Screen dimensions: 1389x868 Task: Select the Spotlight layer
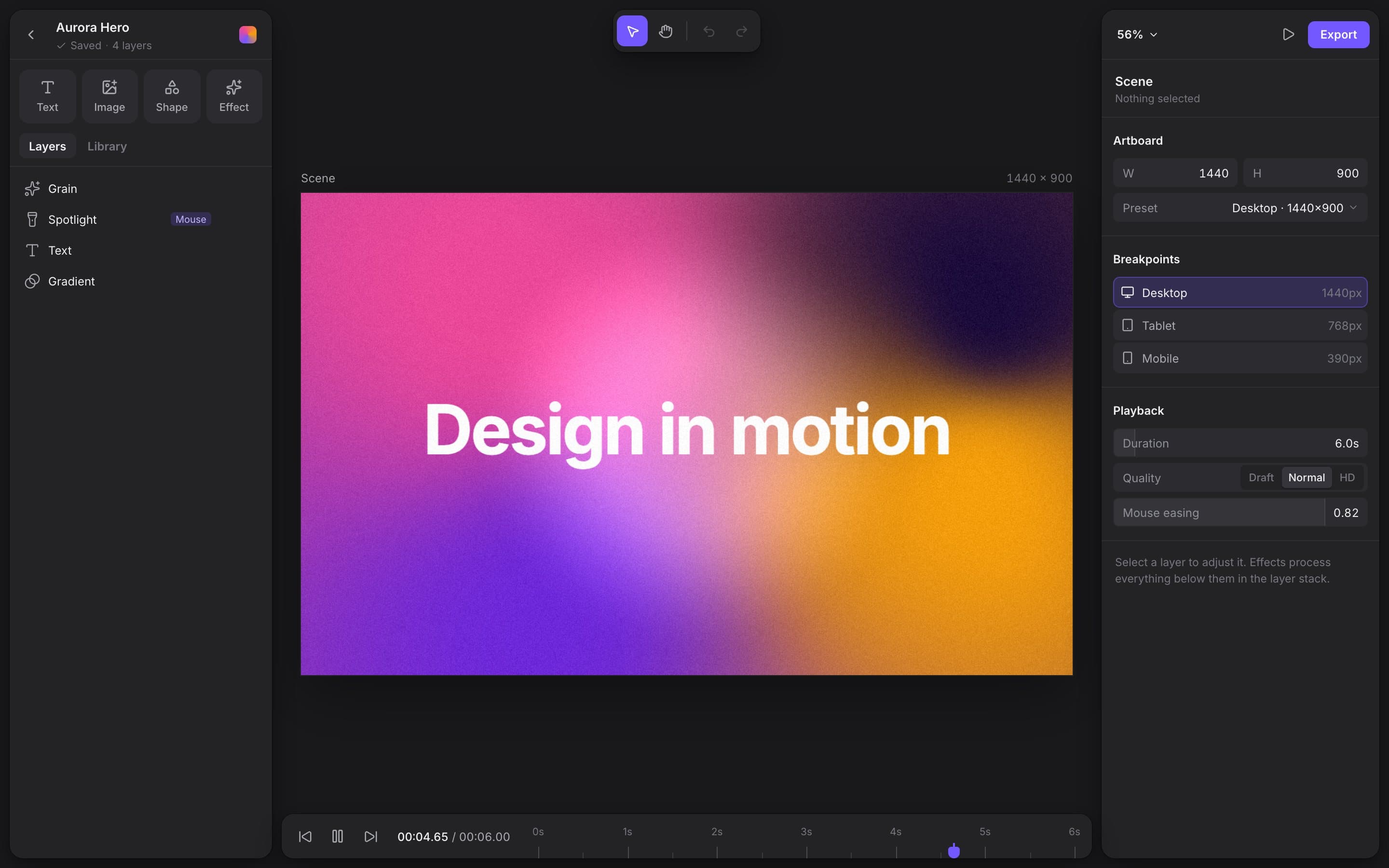pos(141,219)
